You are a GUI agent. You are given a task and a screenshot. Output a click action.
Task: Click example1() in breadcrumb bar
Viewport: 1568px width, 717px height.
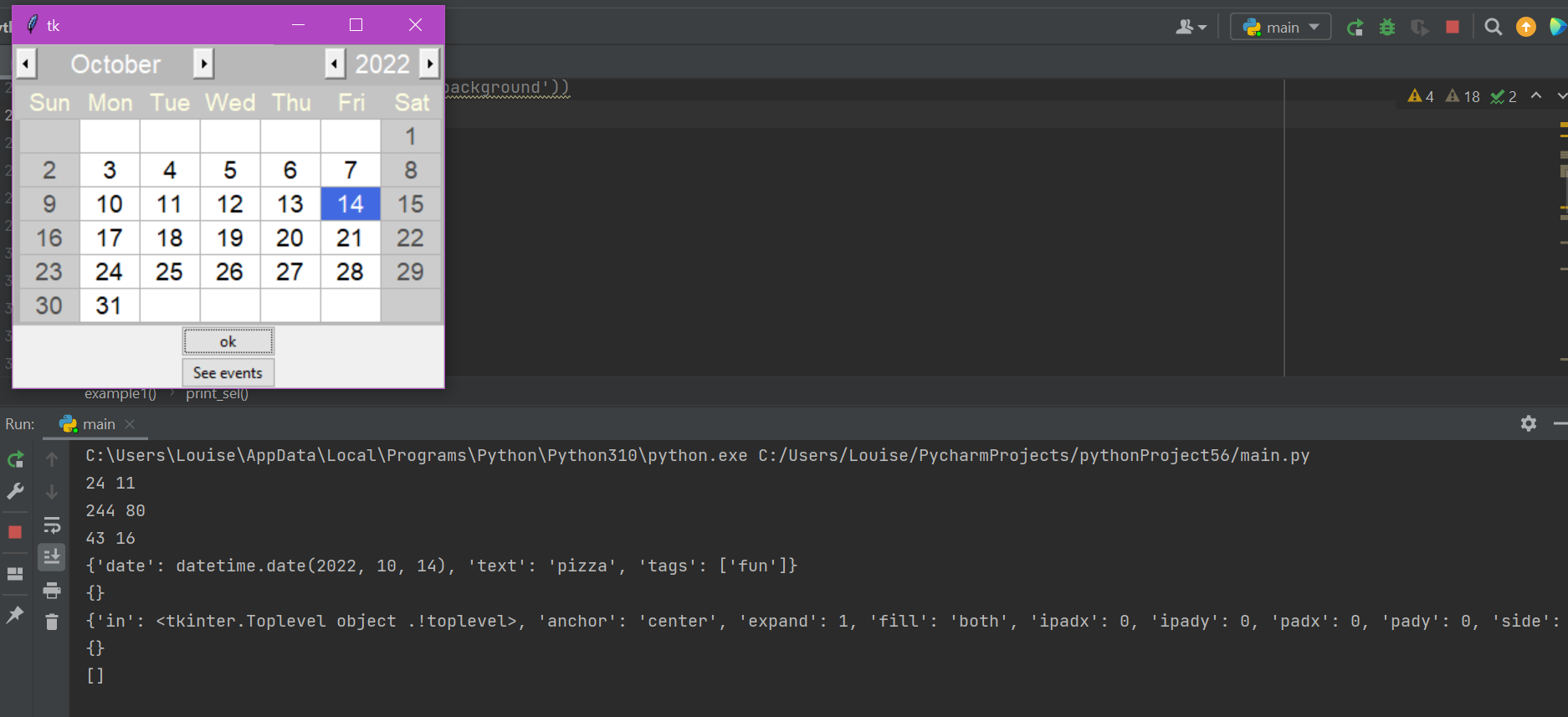(x=120, y=393)
